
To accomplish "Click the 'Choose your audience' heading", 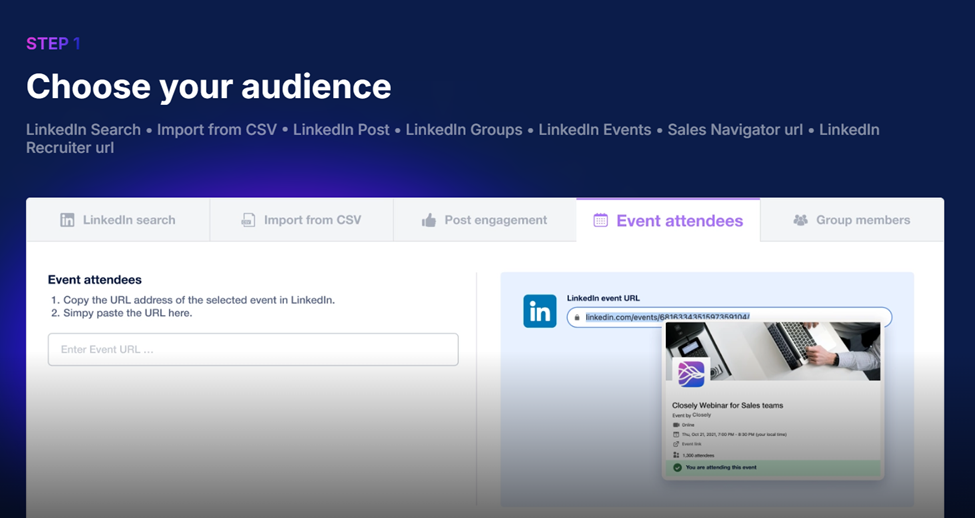I will click(209, 86).
